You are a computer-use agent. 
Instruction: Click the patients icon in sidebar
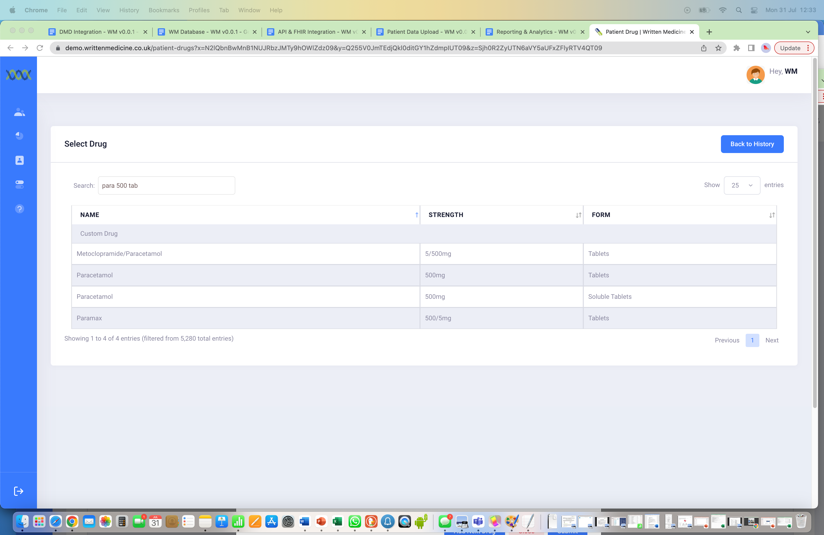click(x=19, y=112)
